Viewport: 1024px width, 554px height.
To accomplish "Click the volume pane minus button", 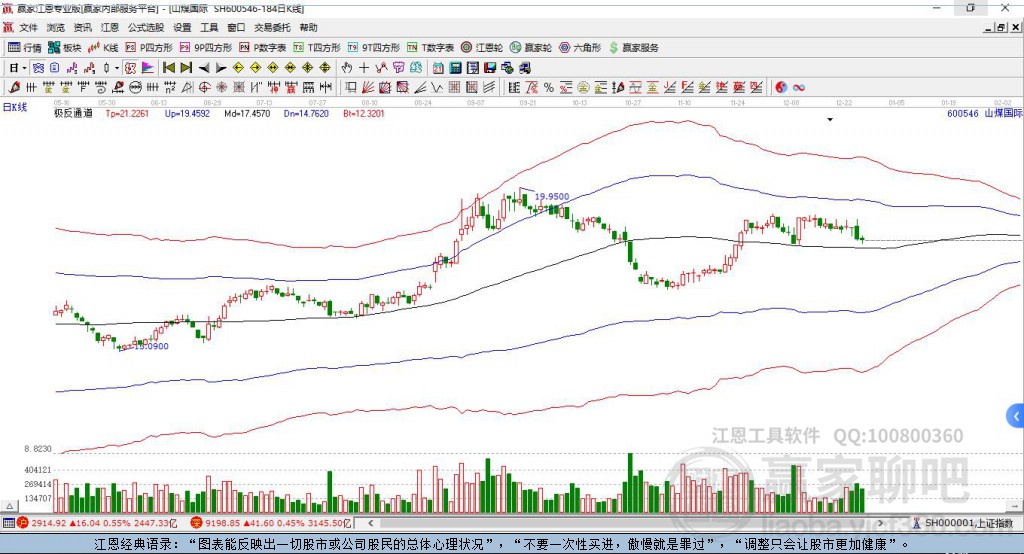I will (x=1015, y=506).
